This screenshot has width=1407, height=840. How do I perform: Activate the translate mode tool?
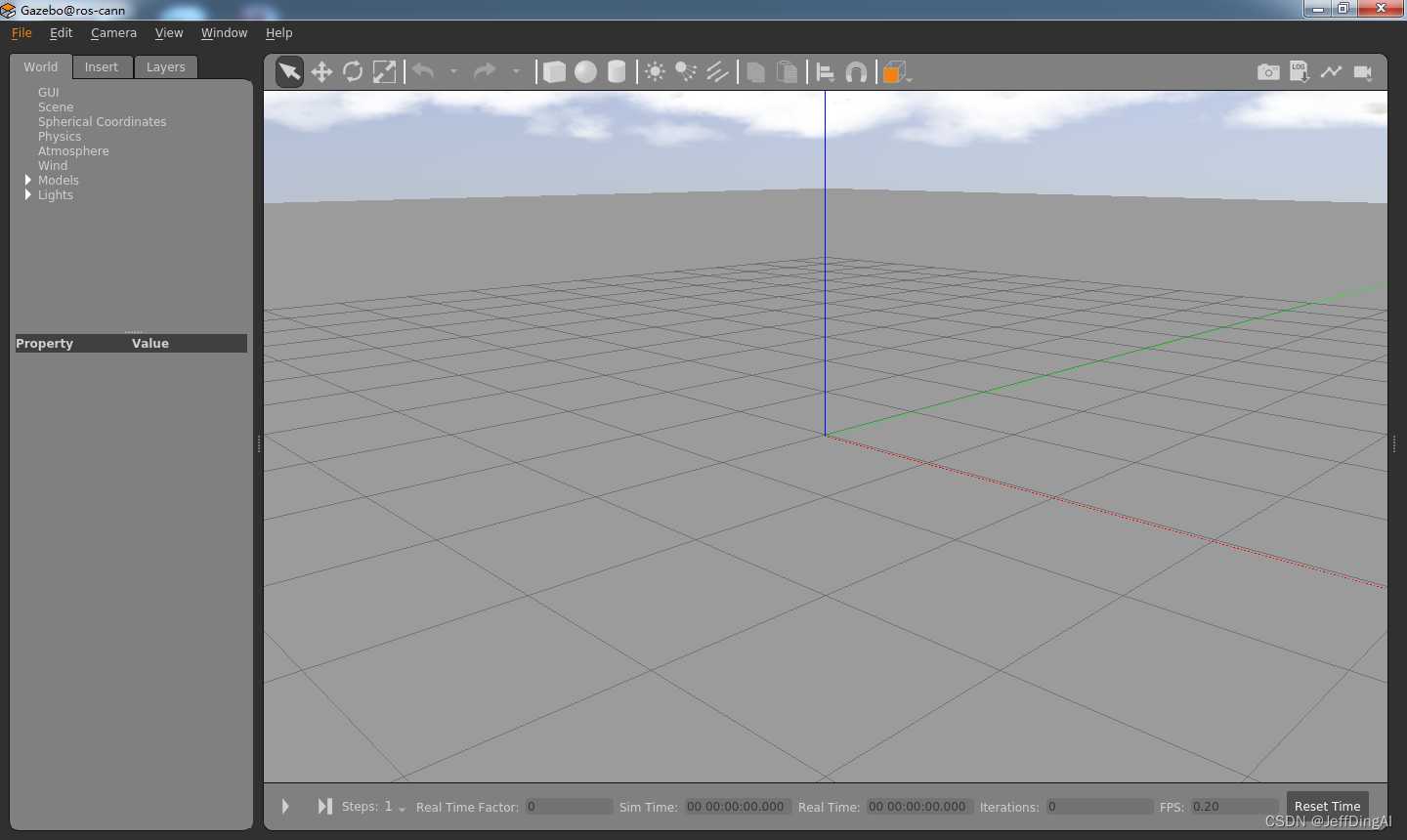(x=321, y=72)
